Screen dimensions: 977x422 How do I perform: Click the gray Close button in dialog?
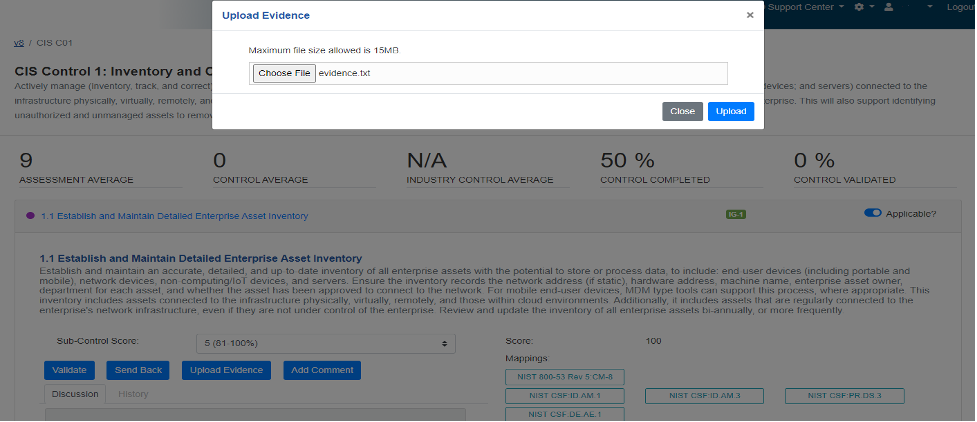pyautogui.click(x=682, y=111)
